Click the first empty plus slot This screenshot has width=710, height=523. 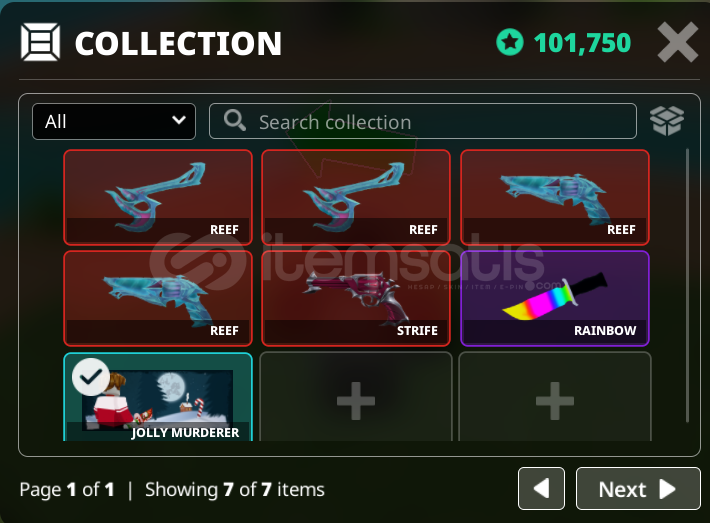point(356,397)
